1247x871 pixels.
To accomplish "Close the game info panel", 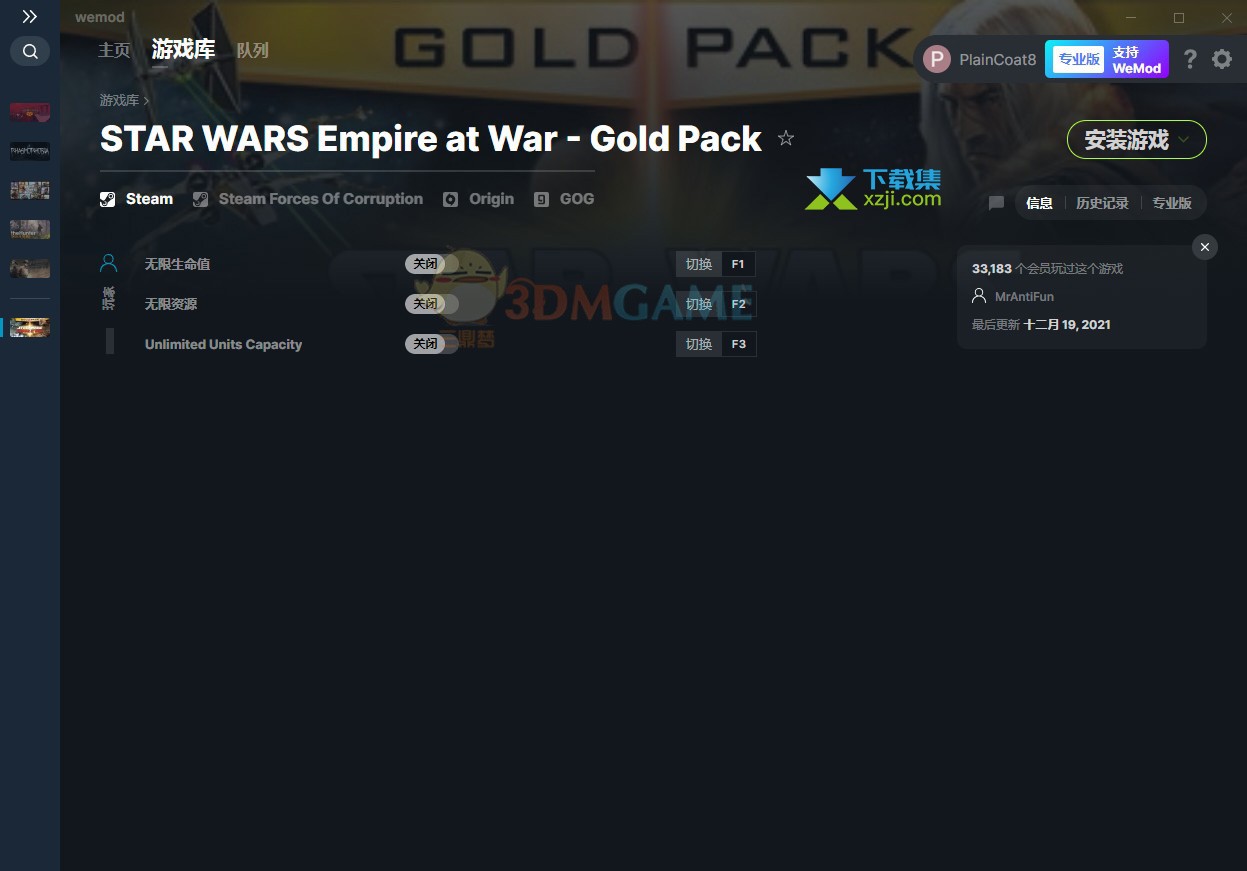I will [1205, 247].
